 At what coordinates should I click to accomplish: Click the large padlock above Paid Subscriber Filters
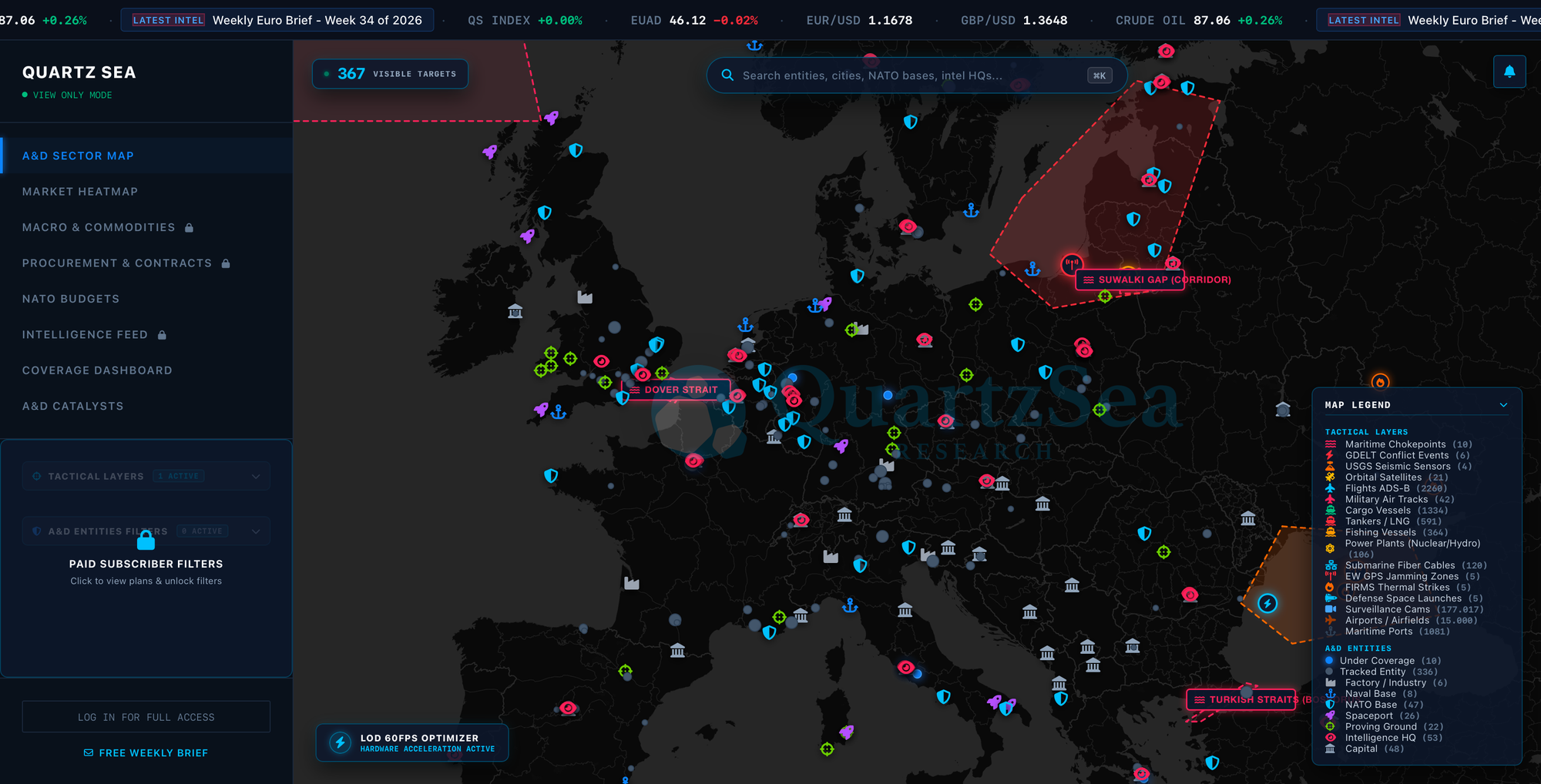146,541
